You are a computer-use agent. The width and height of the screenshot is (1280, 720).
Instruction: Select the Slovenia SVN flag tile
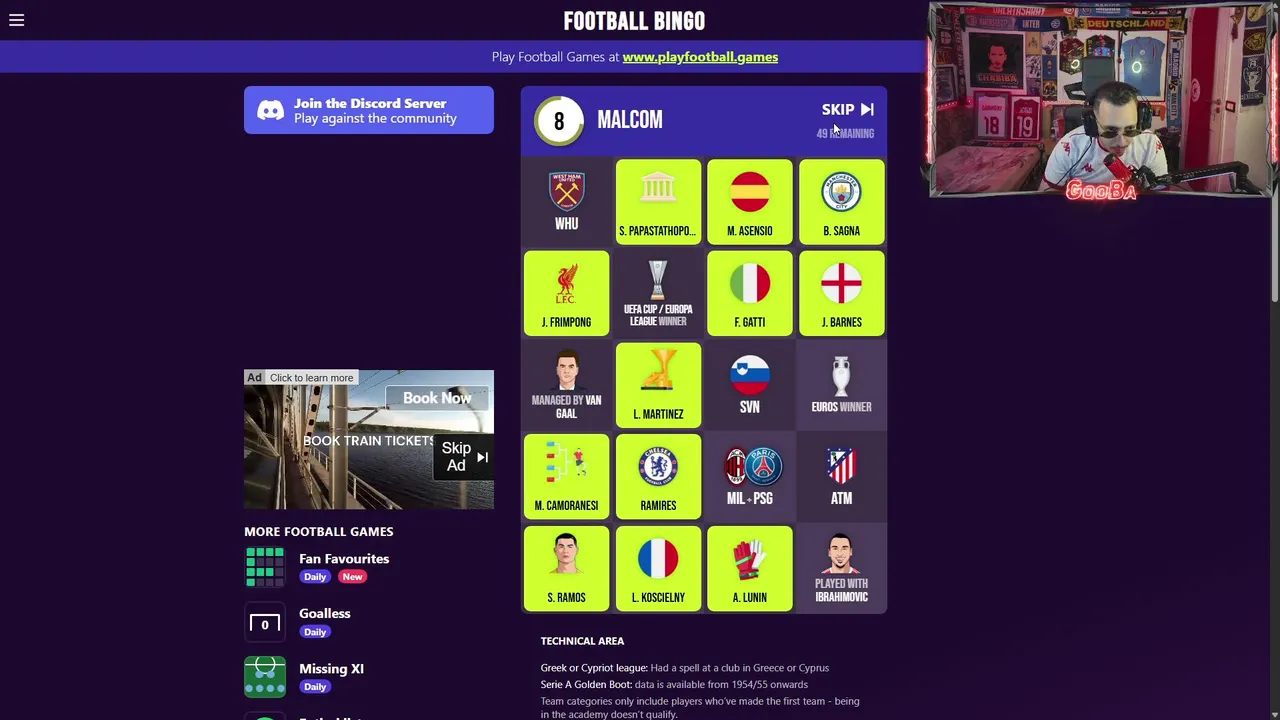(750, 385)
